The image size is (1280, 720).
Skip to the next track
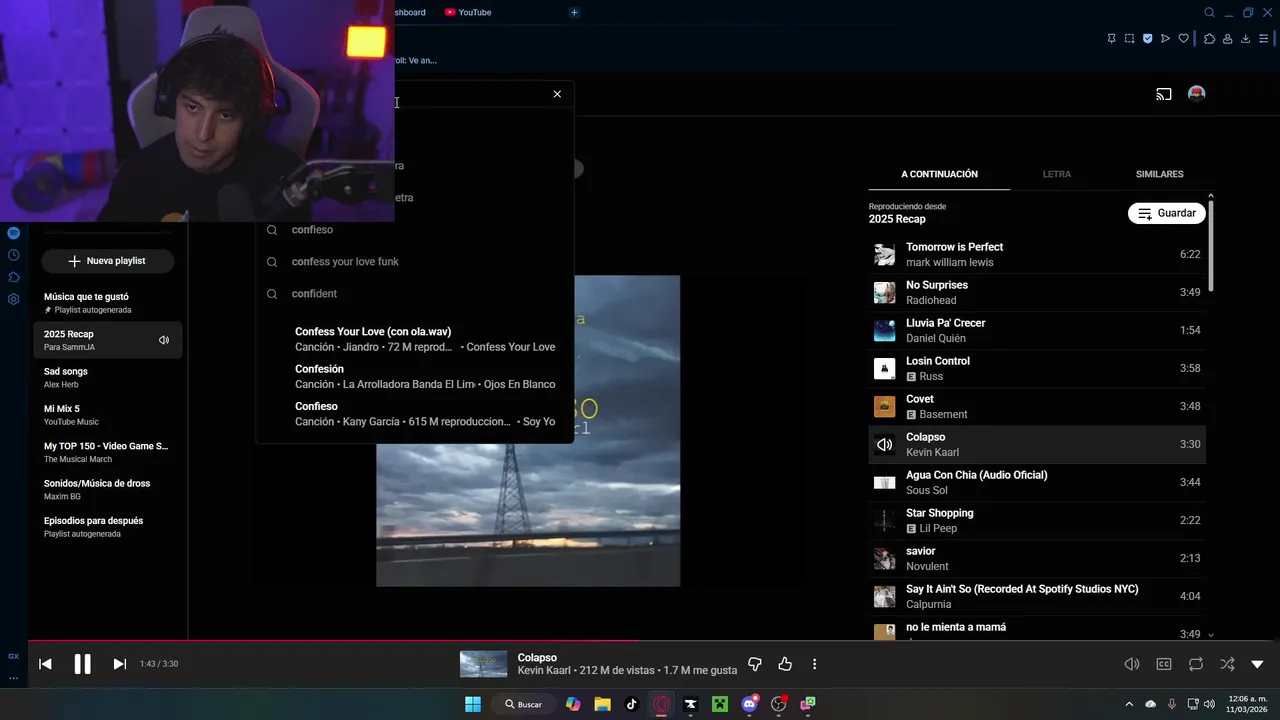[119, 664]
